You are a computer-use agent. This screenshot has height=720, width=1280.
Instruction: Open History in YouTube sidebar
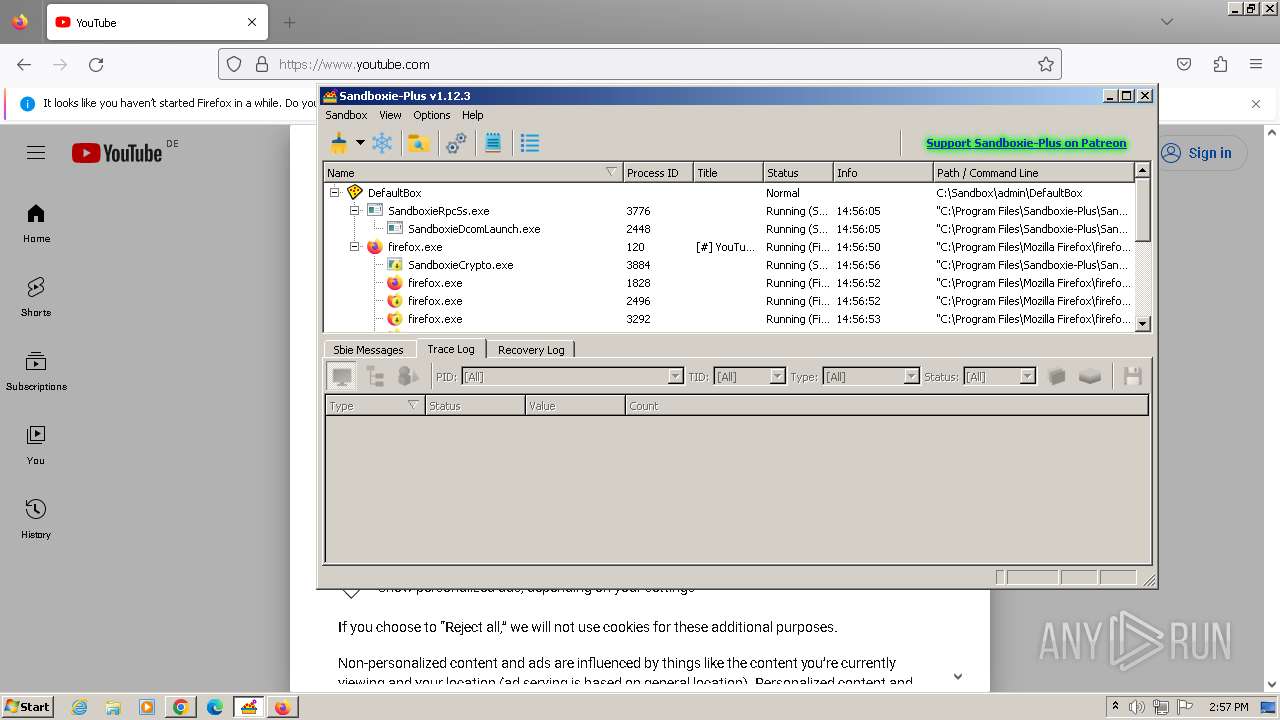(x=36, y=520)
